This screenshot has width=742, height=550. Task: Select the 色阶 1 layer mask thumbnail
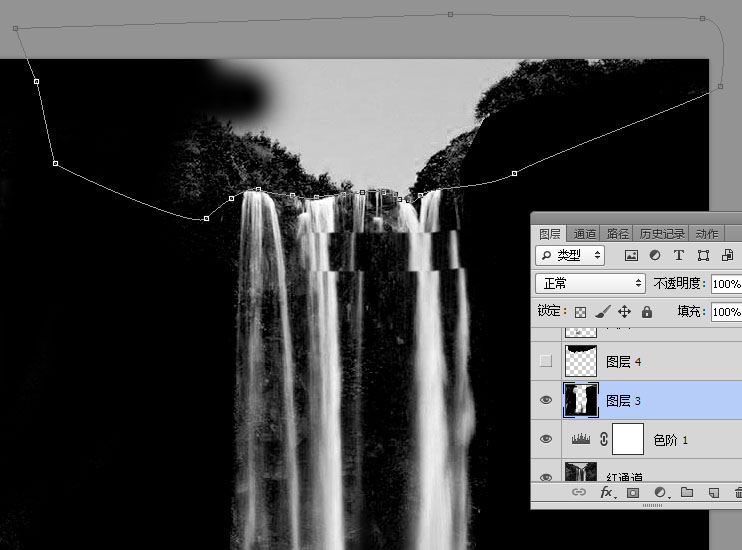(x=627, y=439)
